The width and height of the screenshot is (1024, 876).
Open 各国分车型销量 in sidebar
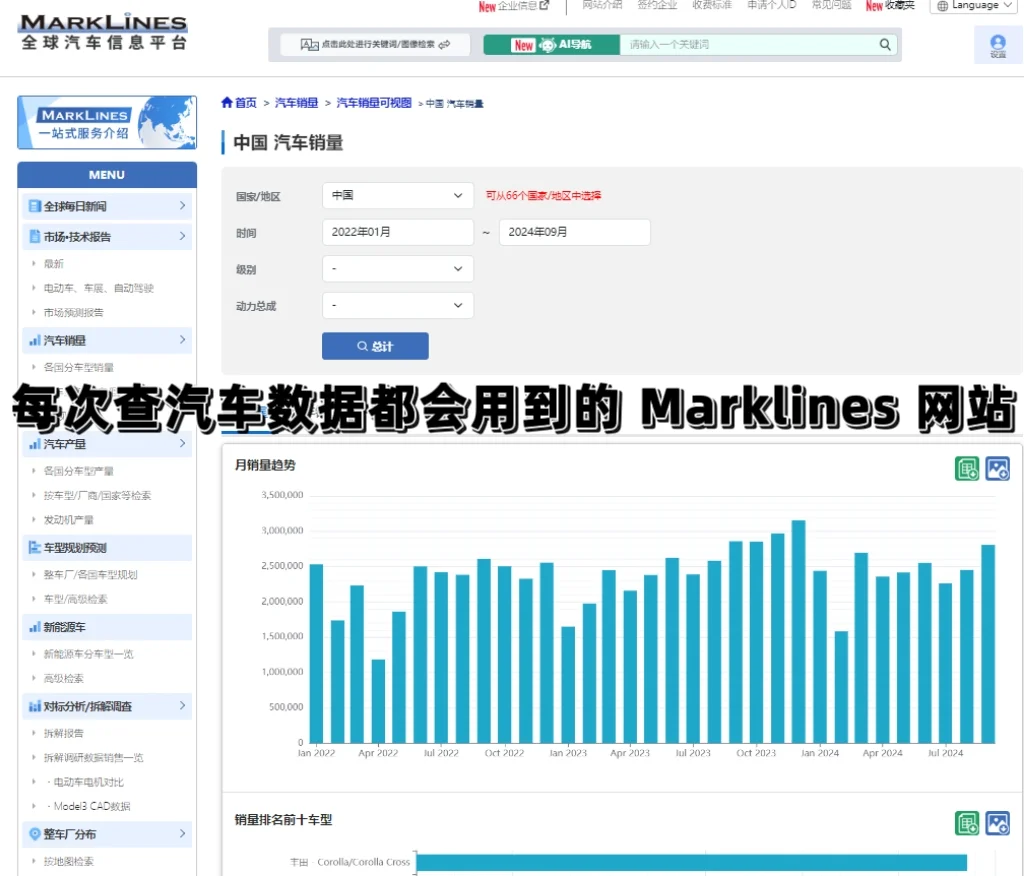[78, 367]
